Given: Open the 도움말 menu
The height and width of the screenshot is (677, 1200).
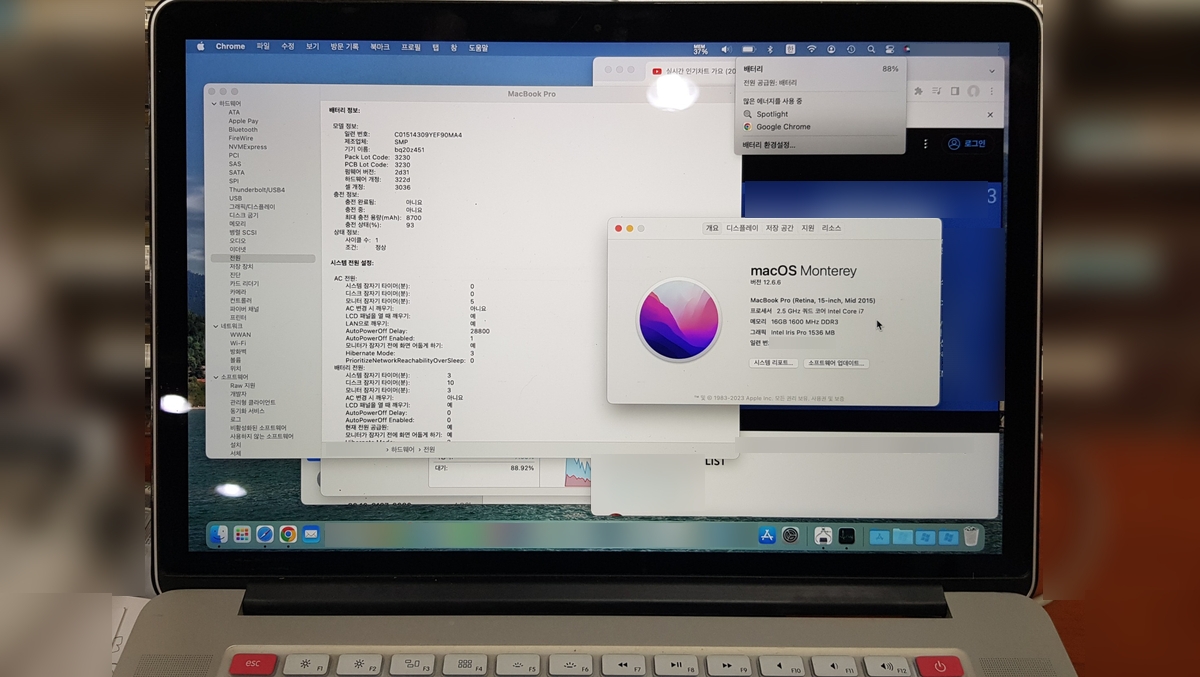Looking at the screenshot, I should [x=478, y=47].
